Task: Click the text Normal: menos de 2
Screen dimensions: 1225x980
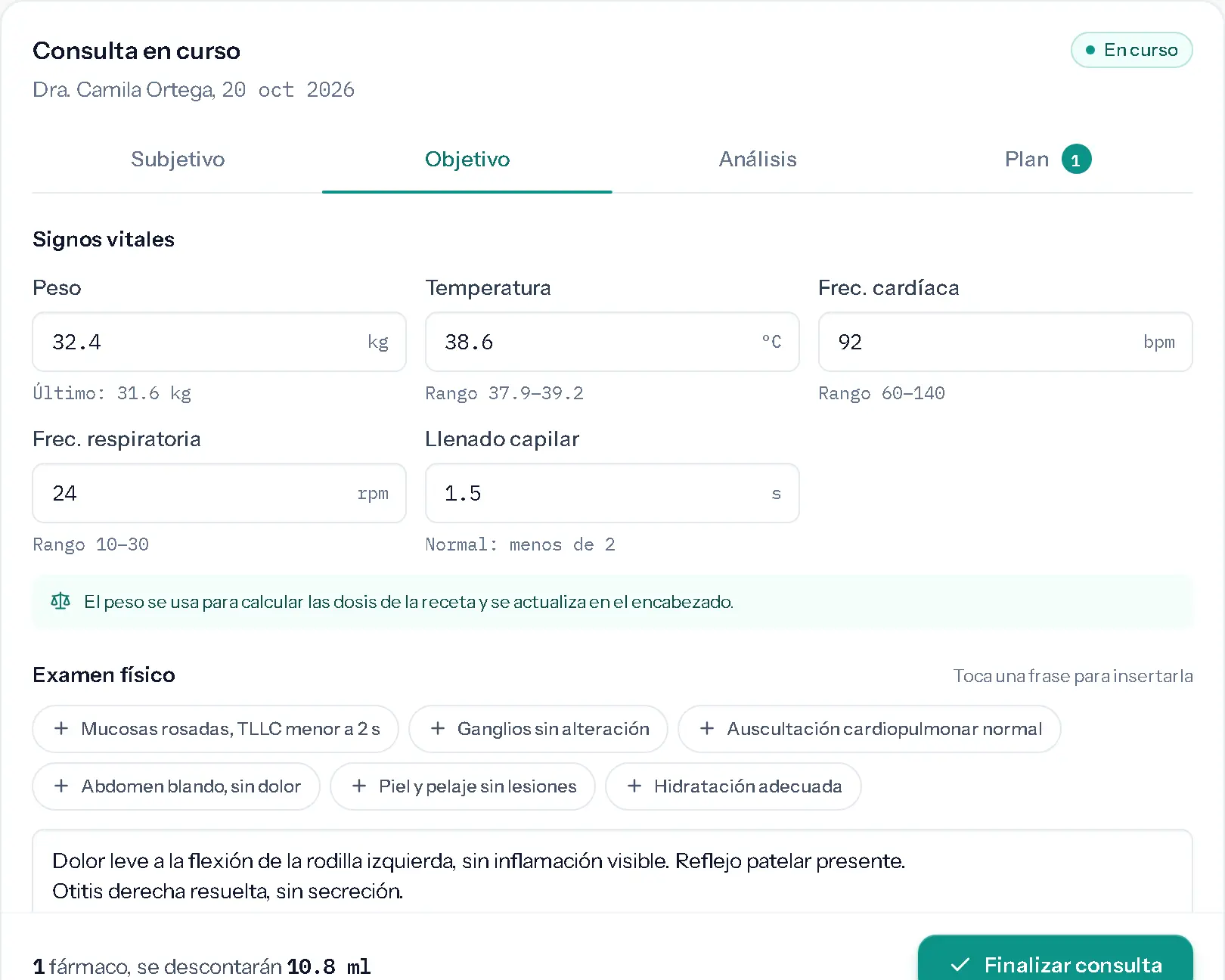Action: pos(520,544)
